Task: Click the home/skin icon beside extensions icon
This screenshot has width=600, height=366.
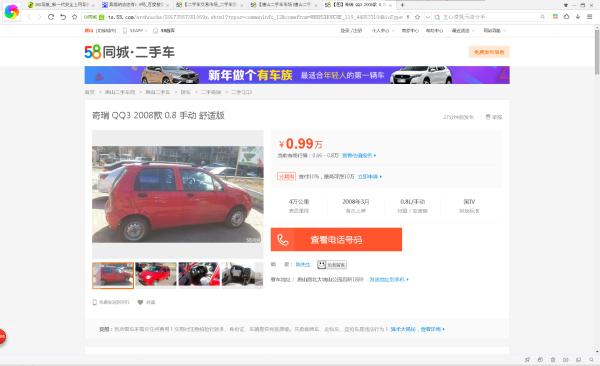Action: click(x=566, y=16)
